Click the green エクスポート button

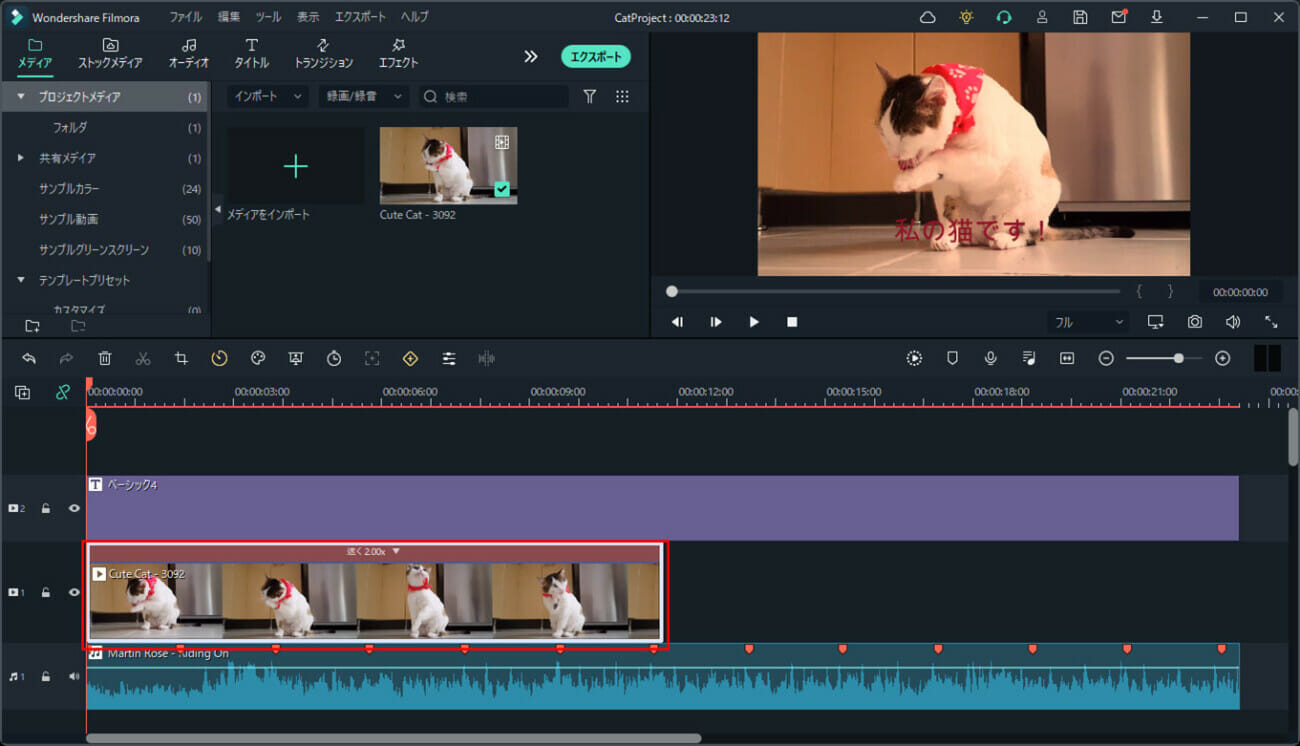point(595,57)
